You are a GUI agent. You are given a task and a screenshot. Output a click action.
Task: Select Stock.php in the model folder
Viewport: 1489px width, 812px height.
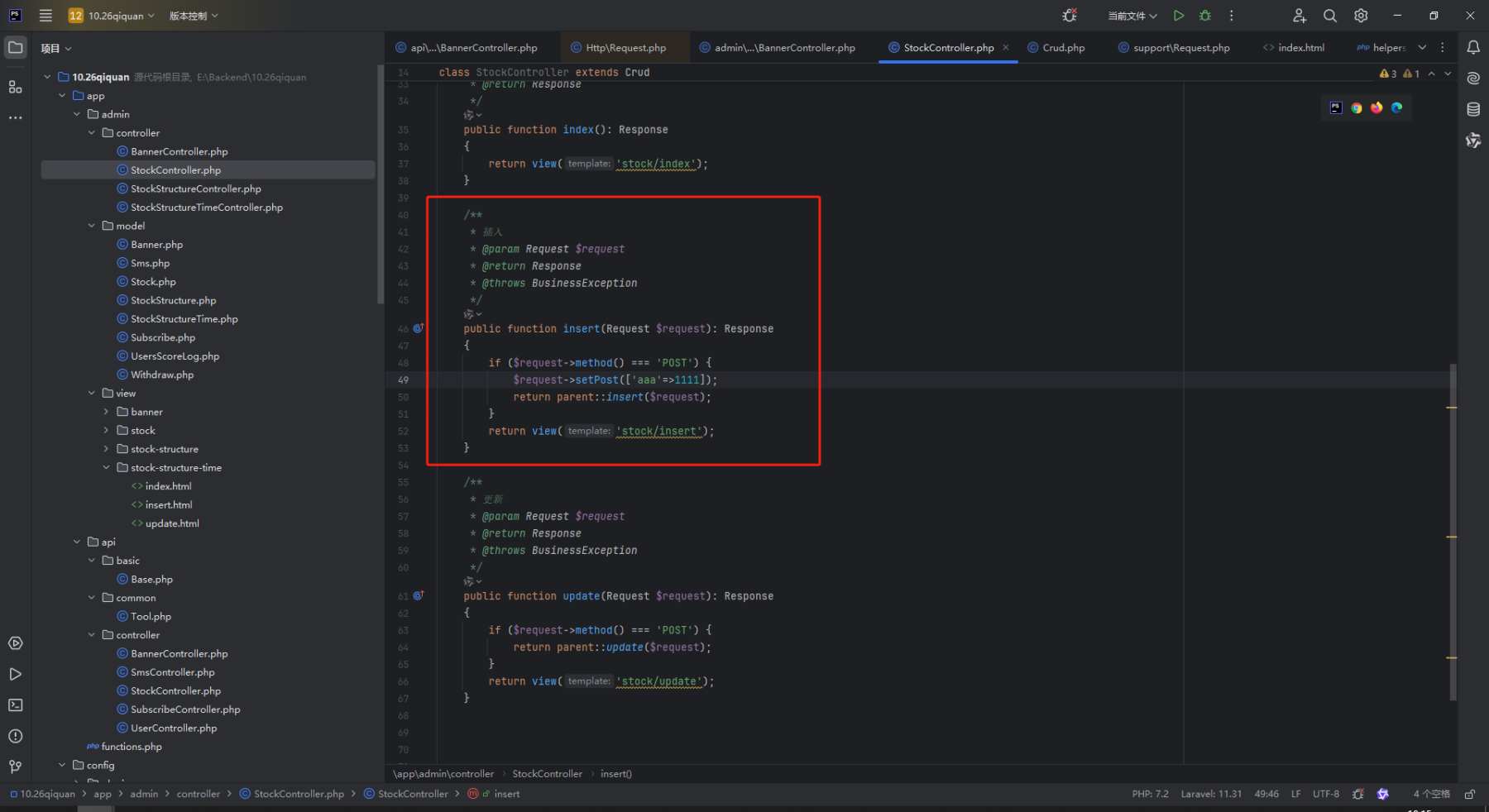click(x=153, y=282)
